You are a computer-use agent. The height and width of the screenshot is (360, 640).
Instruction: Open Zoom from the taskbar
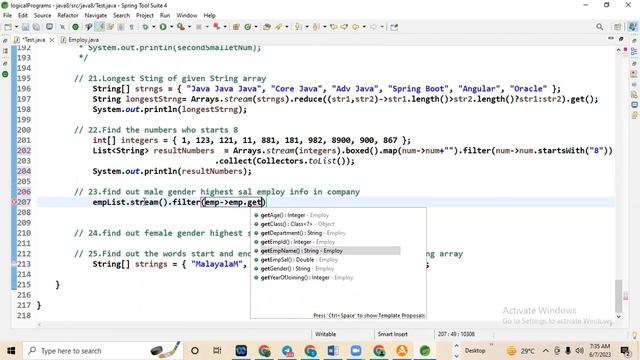coord(356,351)
